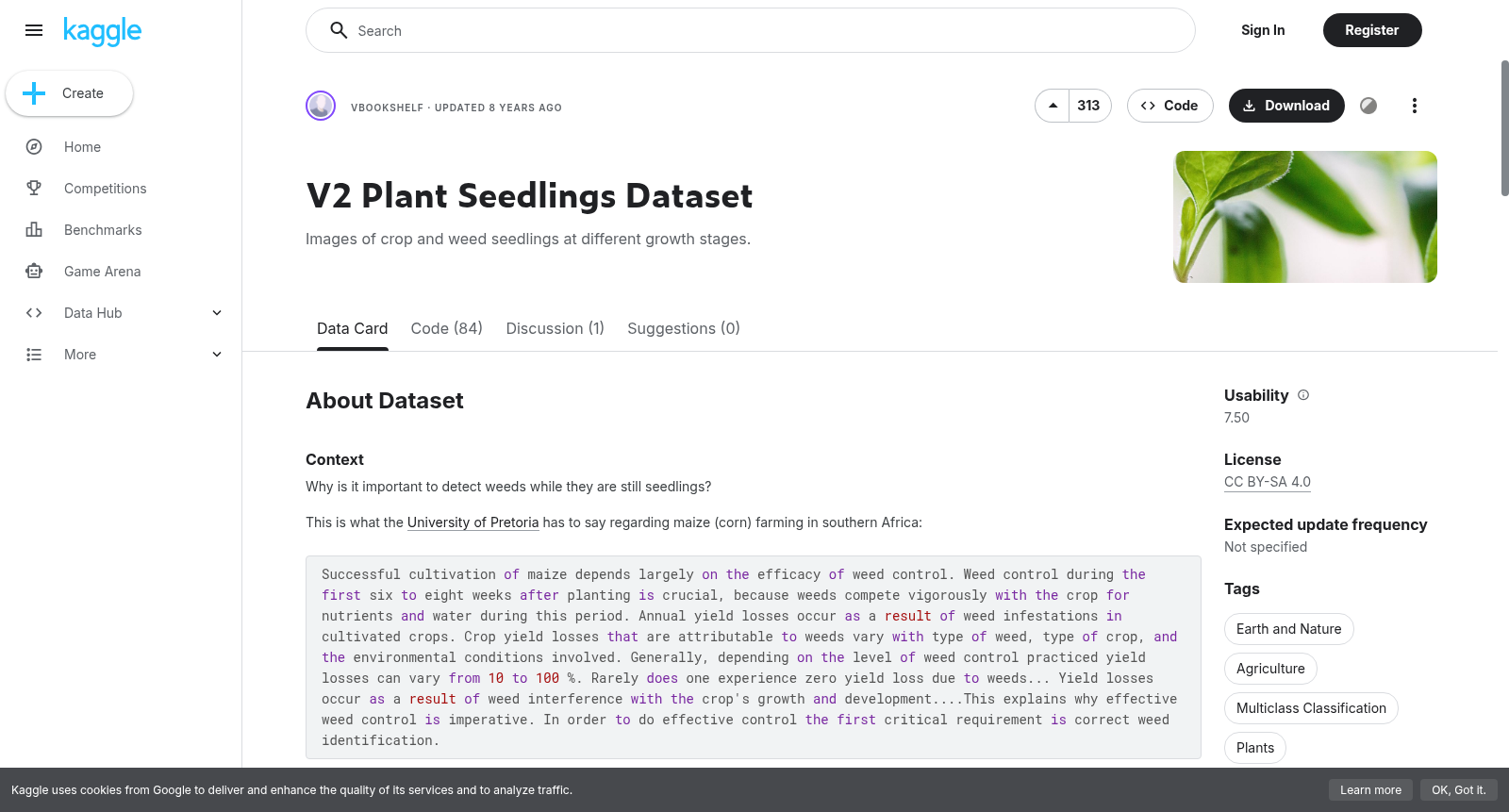
Task: Click the About Dataset heading
Action: [x=385, y=401]
